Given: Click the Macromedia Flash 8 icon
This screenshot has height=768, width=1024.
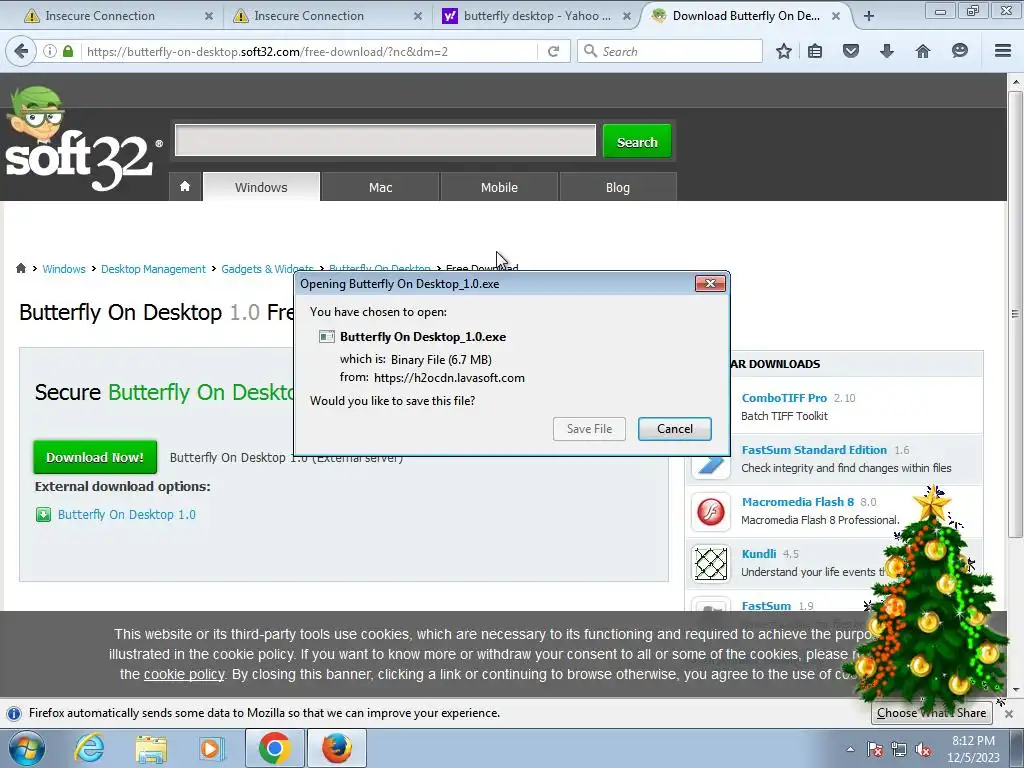Looking at the screenshot, I should [x=711, y=511].
